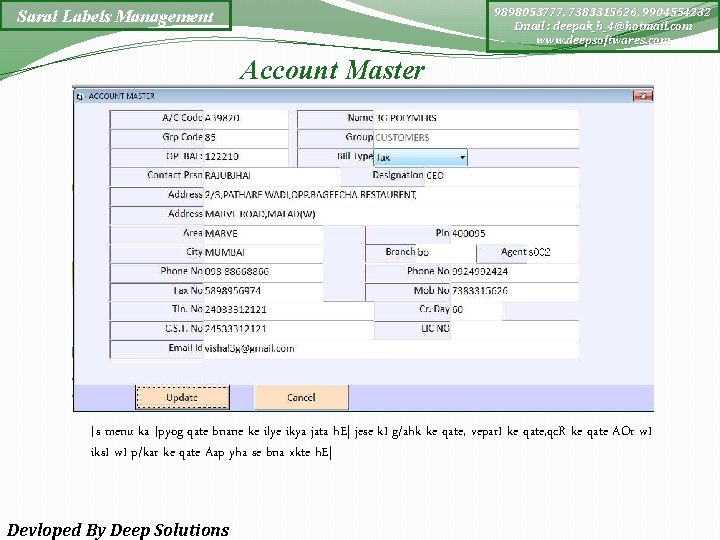Viewport: 720px width, 540px height.
Task: Open the Bill Type dropdown arrow
Action: click(462, 157)
